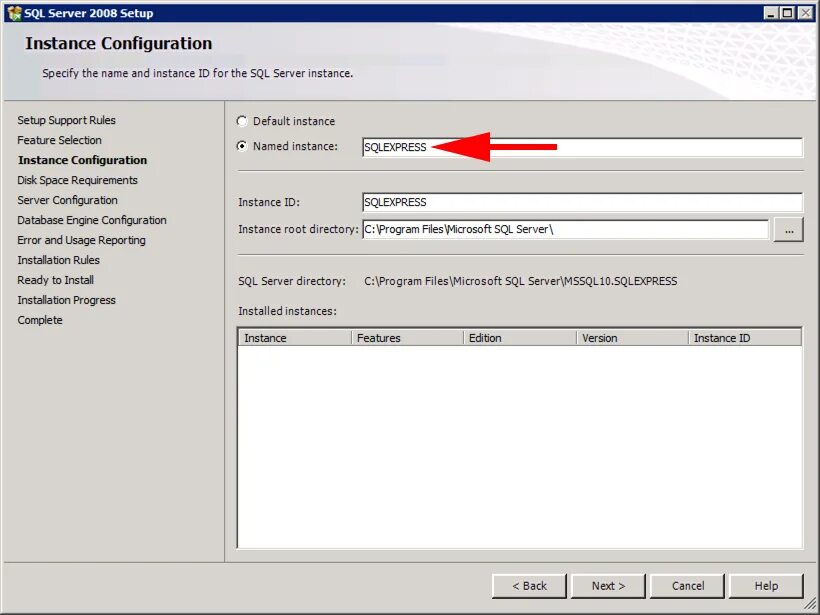
Task: Sort by the Instance column header
Action: coord(294,338)
